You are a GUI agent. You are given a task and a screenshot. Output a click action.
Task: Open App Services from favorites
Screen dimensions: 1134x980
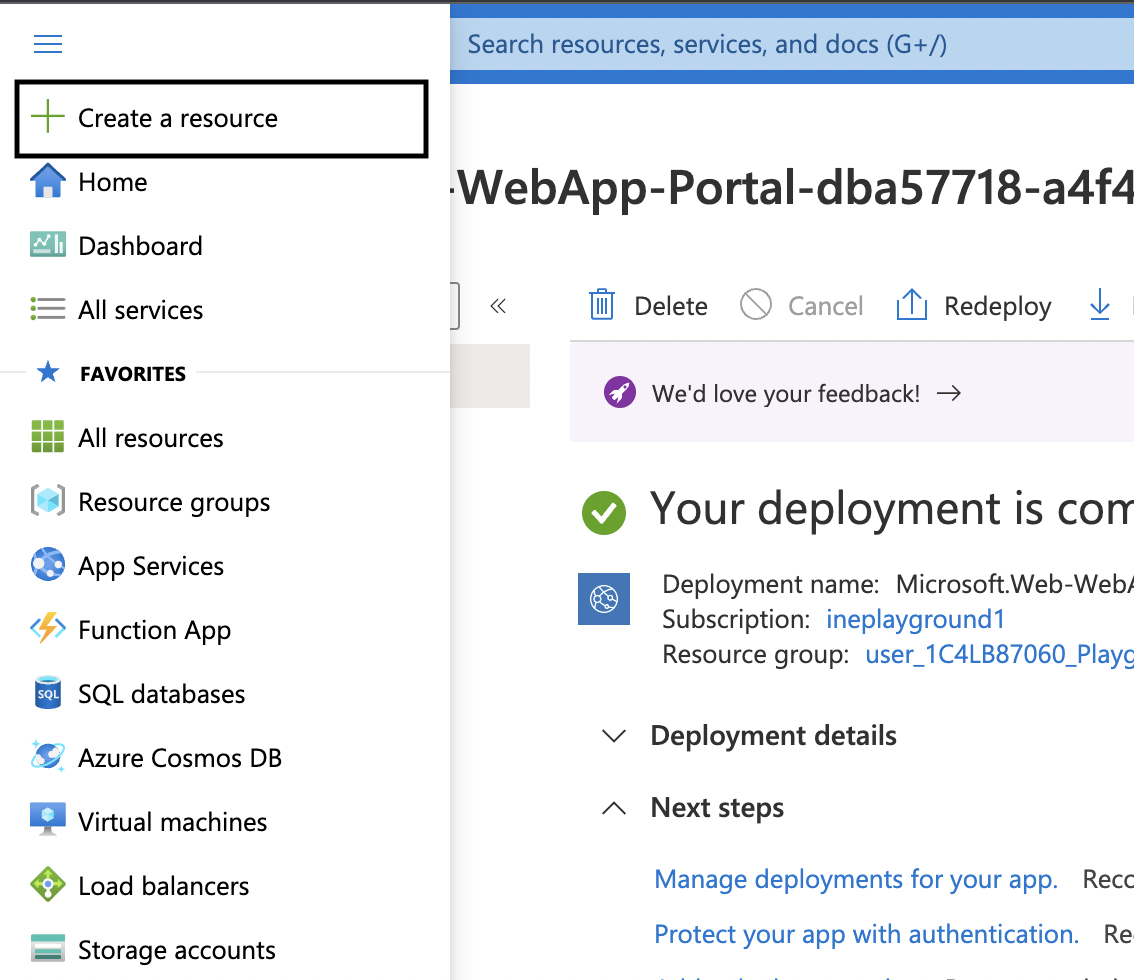(x=150, y=566)
